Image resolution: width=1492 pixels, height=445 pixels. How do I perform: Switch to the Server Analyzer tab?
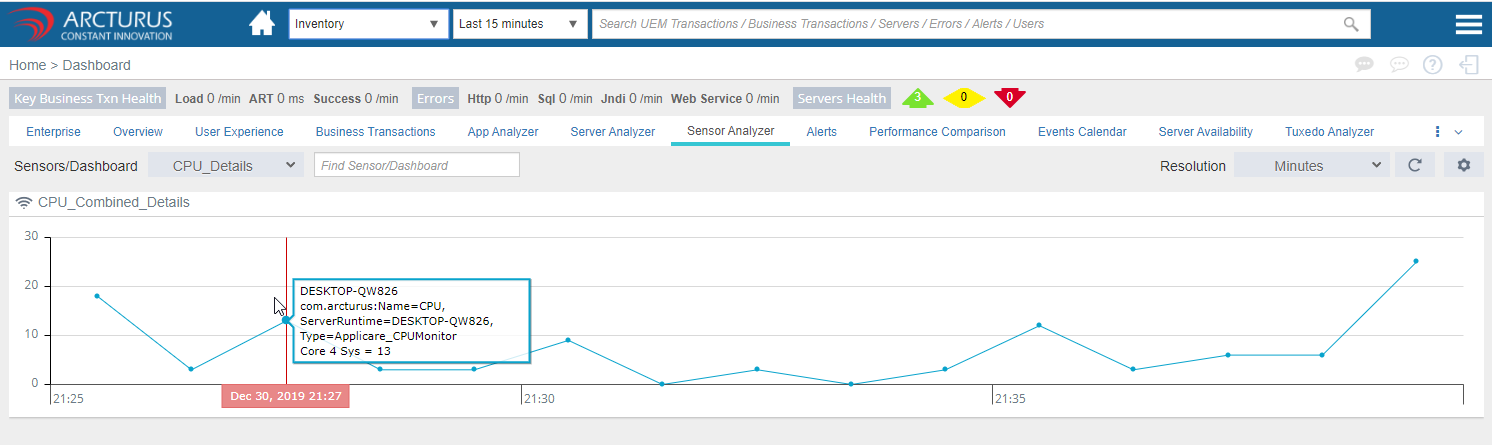(612, 132)
